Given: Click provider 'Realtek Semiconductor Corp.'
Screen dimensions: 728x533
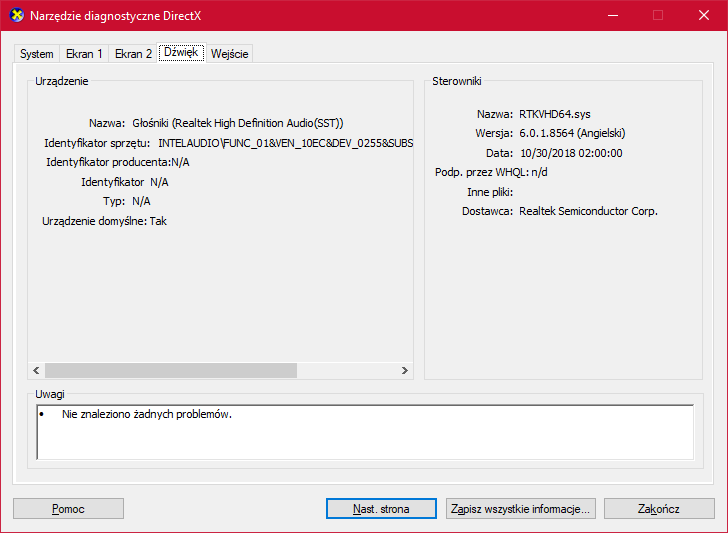Looking at the screenshot, I should click(x=588, y=211).
